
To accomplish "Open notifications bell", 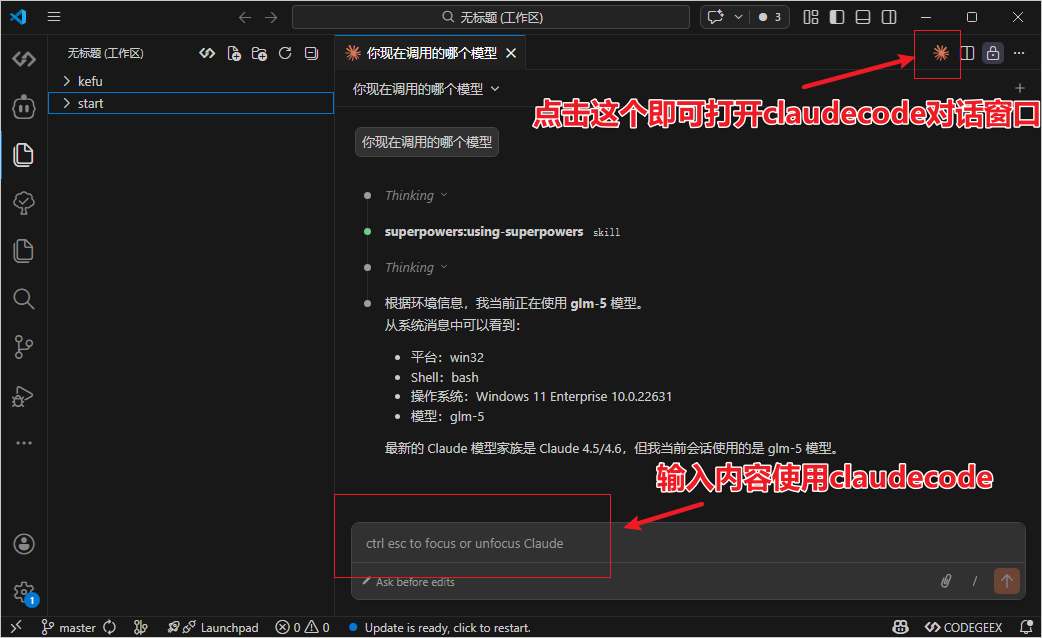I will (1026, 627).
